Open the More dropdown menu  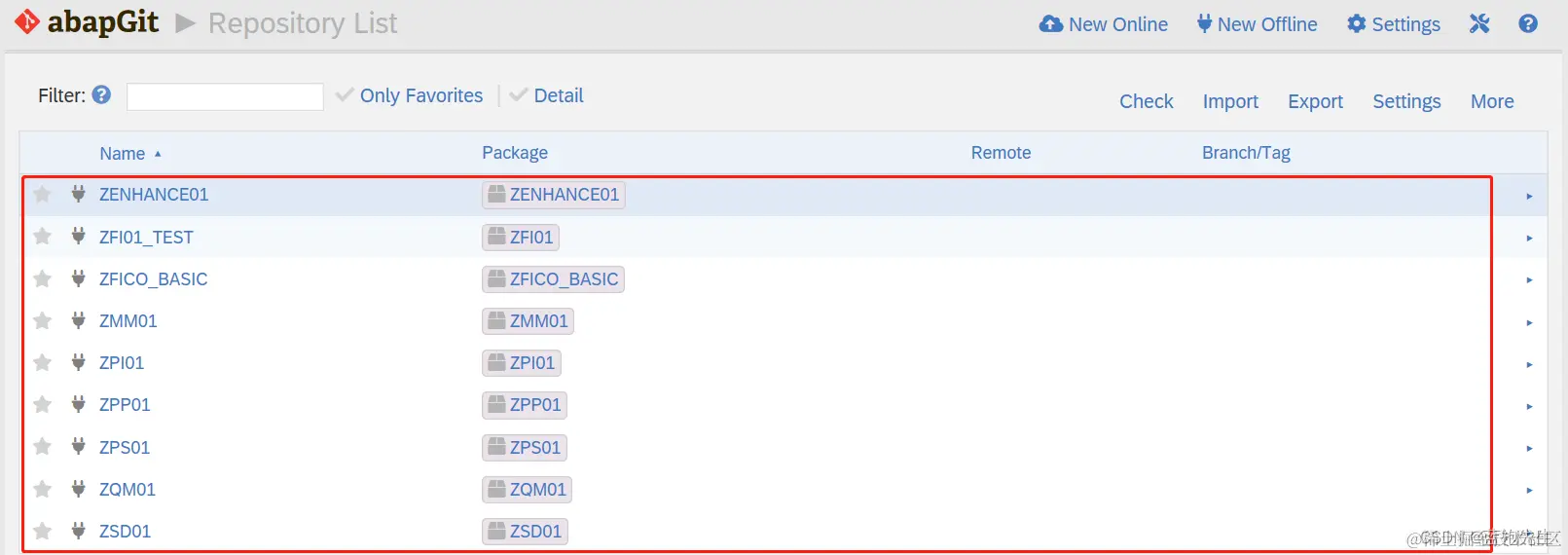tap(1492, 101)
